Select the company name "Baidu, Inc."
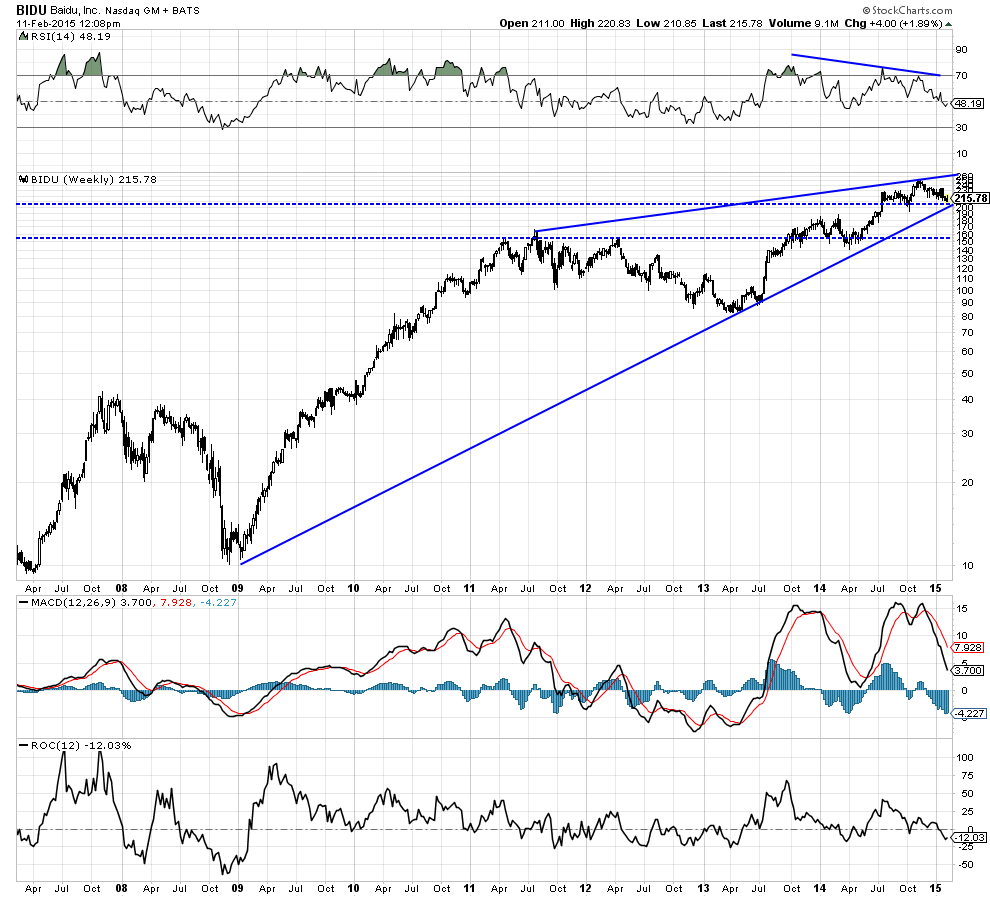Viewport: 990px width, 897px height. click(x=75, y=11)
